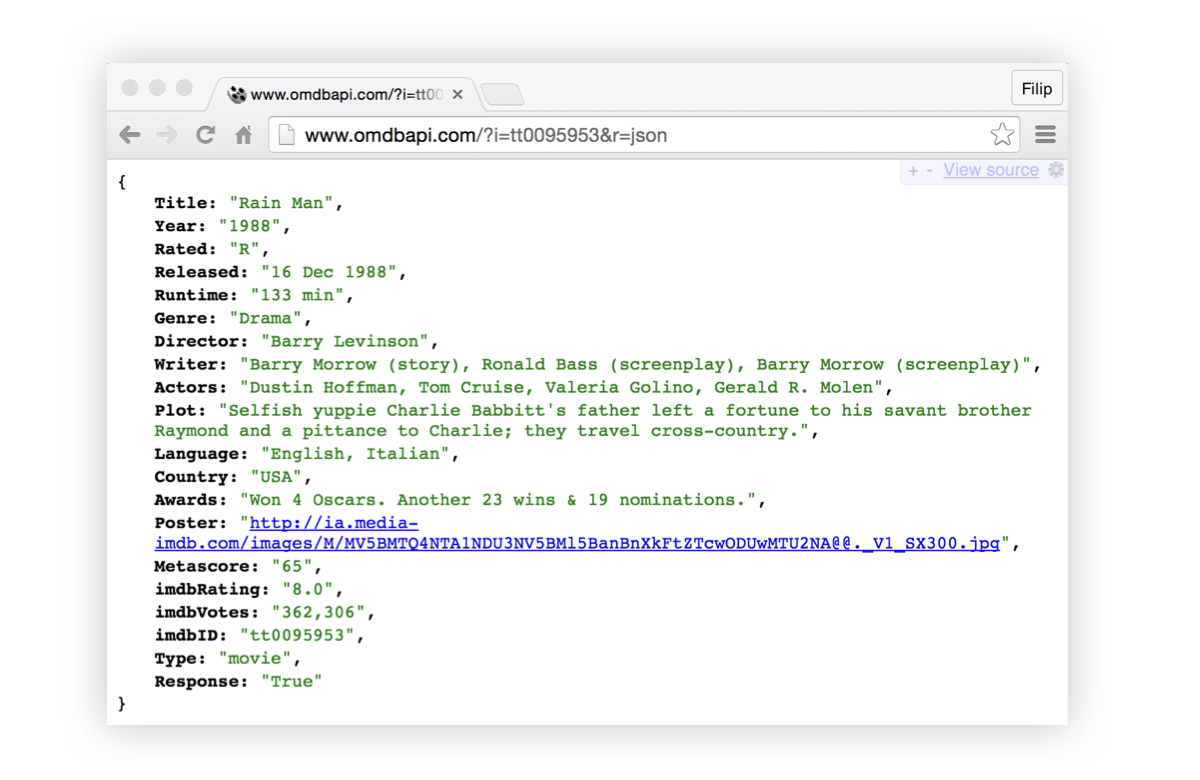This screenshot has width=1200, height=780.
Task: Click the "16 Dec 1988" value
Action: pos(329,272)
